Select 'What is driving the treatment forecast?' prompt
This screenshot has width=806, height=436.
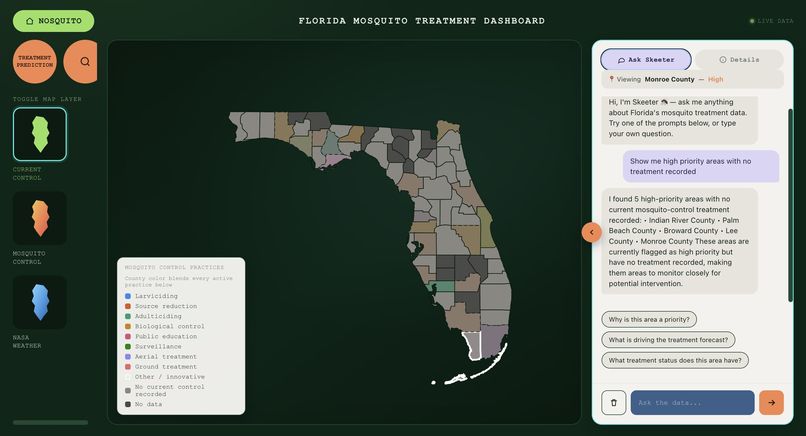pos(668,340)
